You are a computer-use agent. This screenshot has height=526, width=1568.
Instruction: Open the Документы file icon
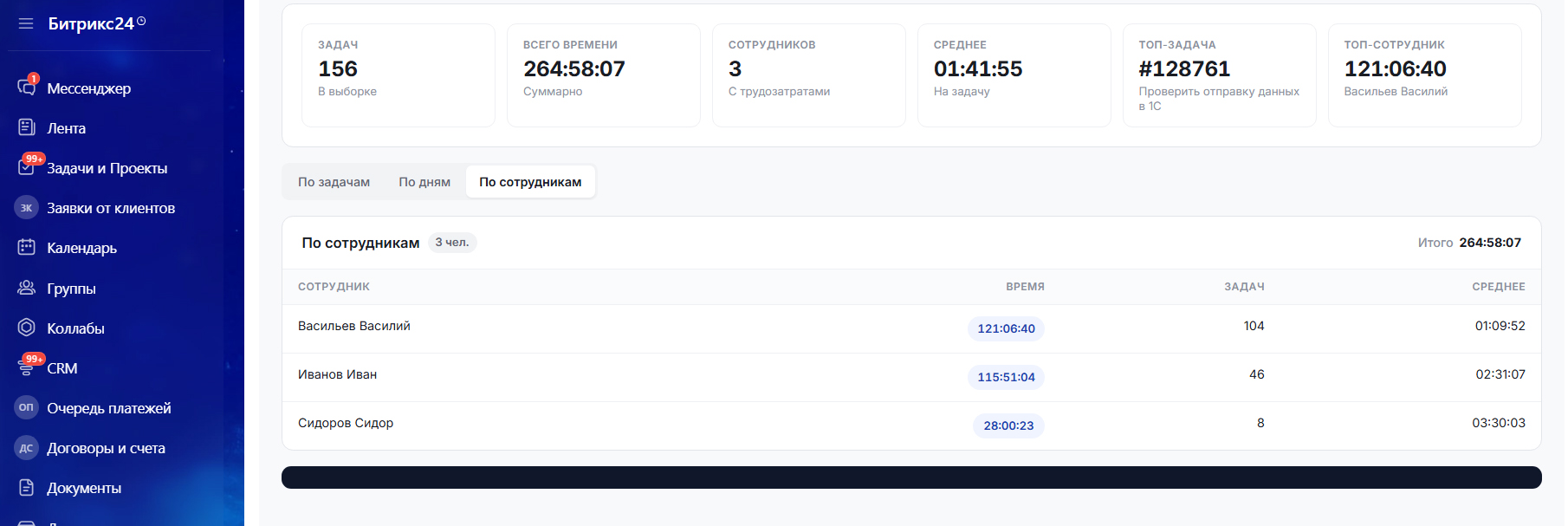pyautogui.click(x=27, y=487)
